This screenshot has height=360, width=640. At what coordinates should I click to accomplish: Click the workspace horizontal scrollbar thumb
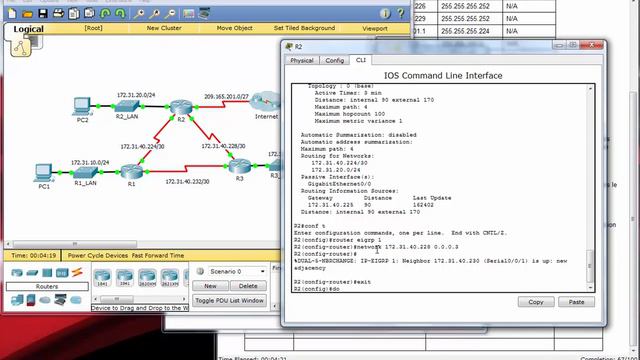point(75,244)
